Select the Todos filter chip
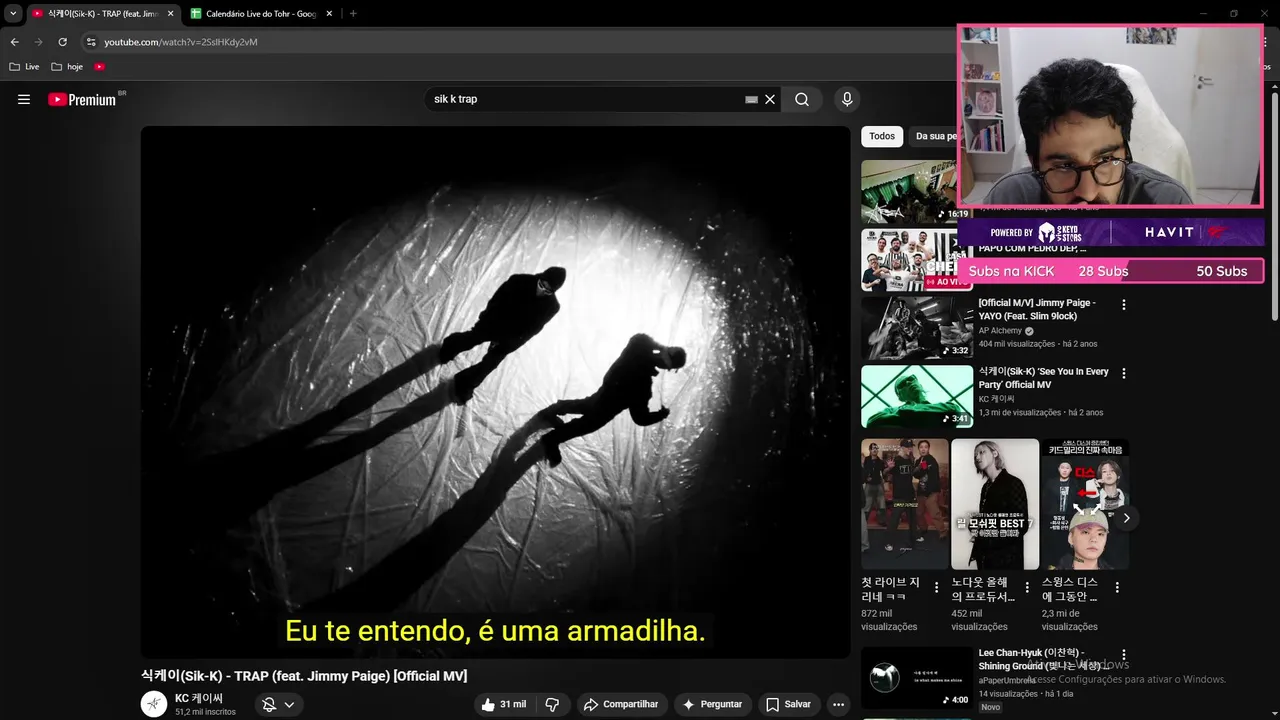The width and height of the screenshot is (1280, 720). tap(882, 136)
